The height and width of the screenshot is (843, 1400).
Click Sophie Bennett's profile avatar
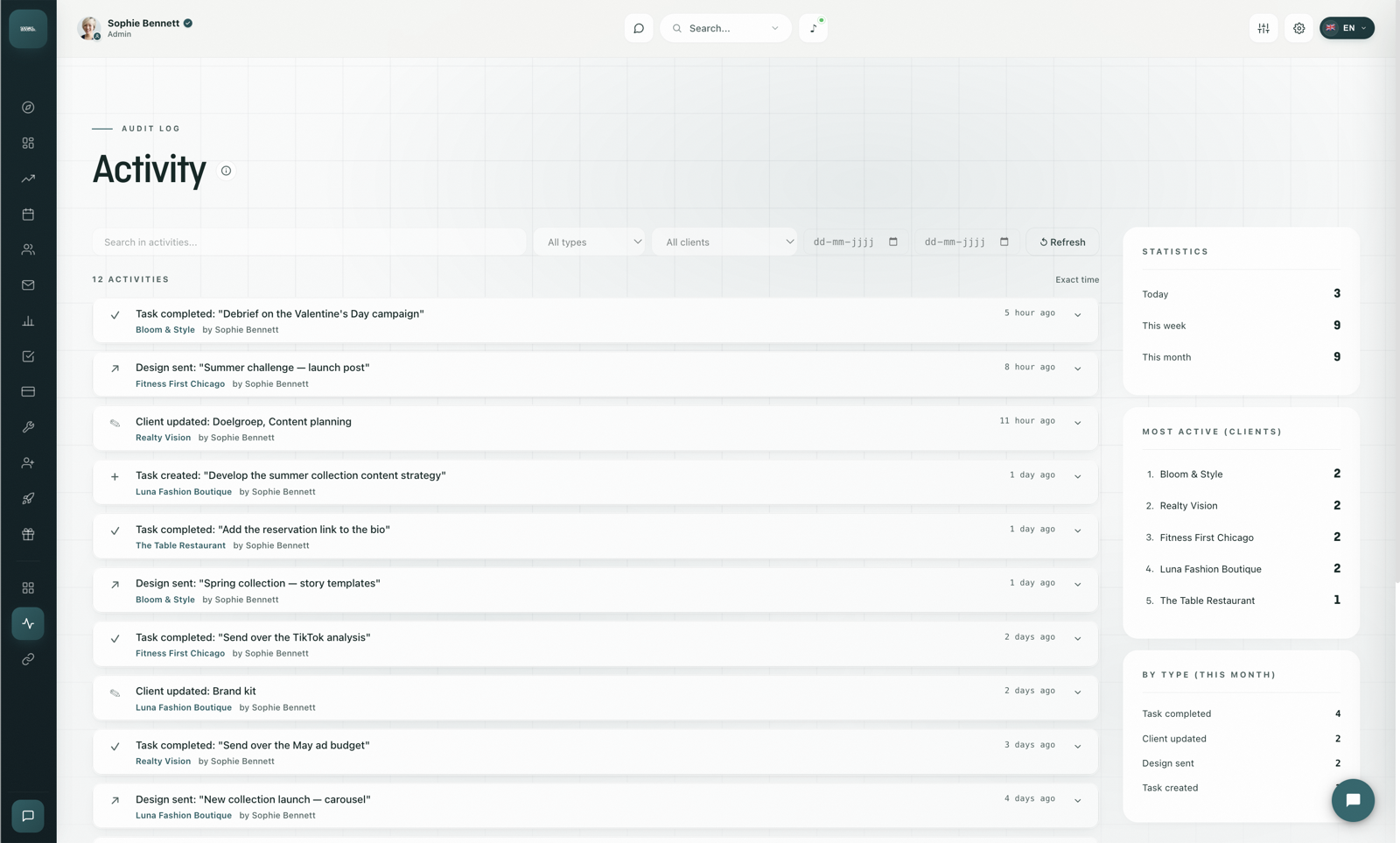click(88, 28)
